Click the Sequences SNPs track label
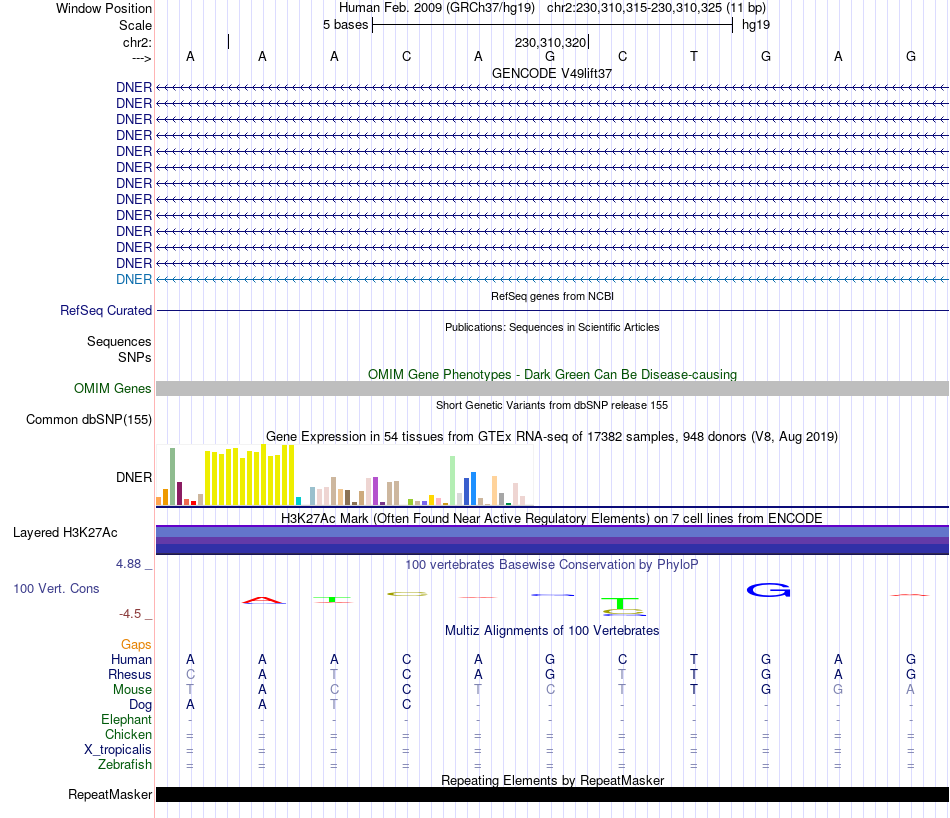 click(119, 350)
